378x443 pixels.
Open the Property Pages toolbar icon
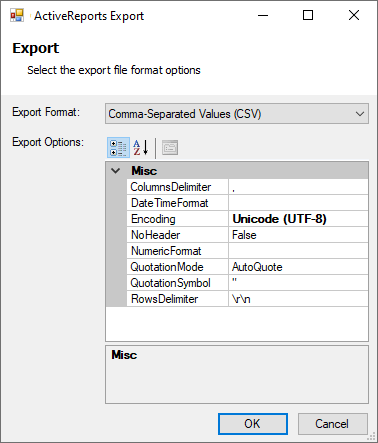[170, 148]
